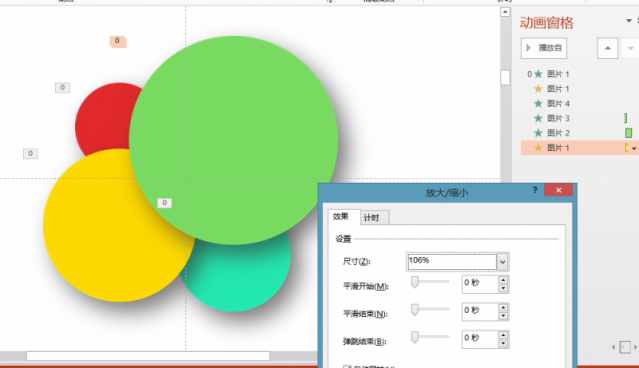Click the green timing bar of 图片 2
Image resolution: width=639 pixels, height=368 pixels.
point(628,133)
